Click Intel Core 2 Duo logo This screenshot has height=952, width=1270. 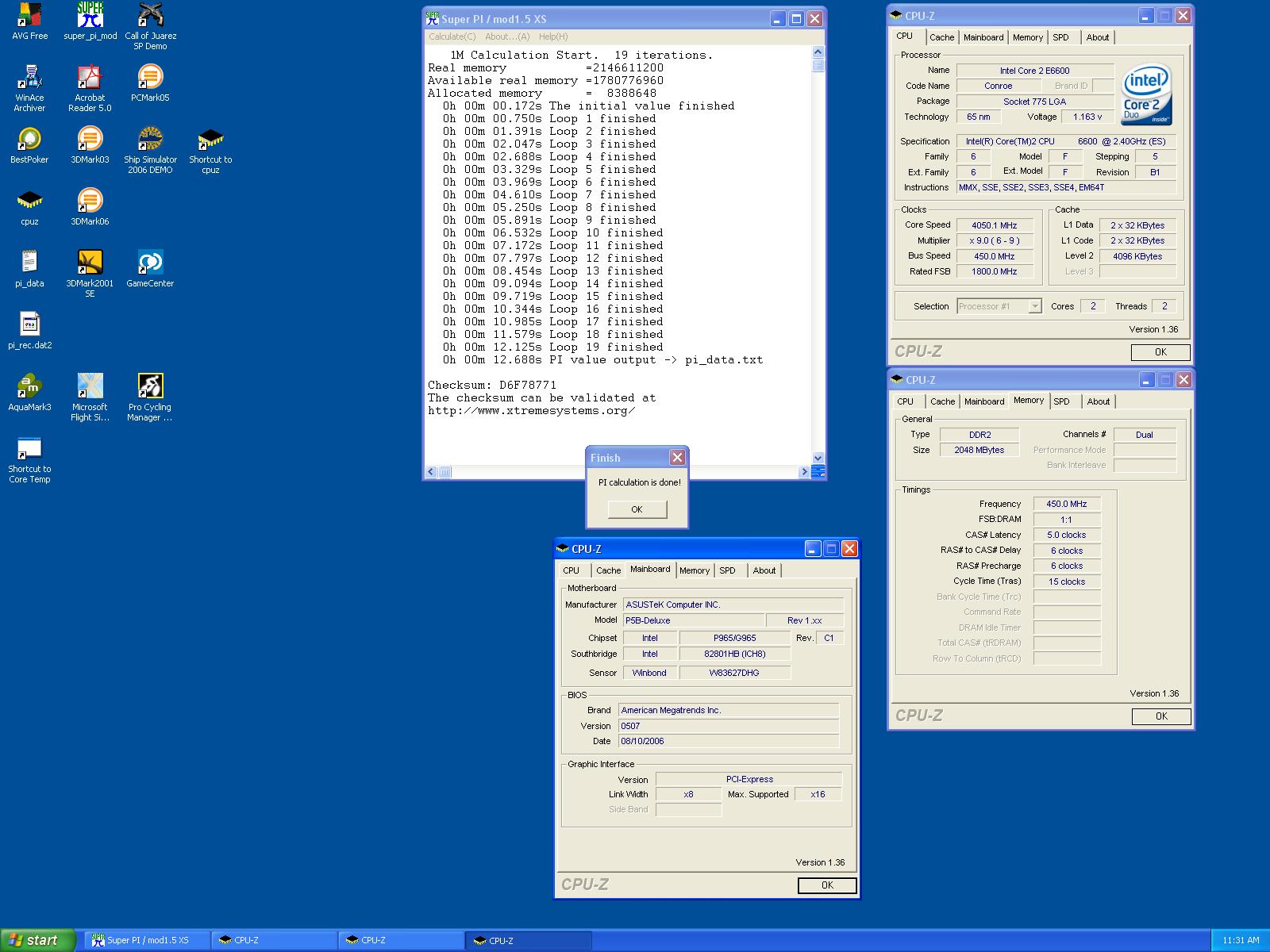[1146, 94]
